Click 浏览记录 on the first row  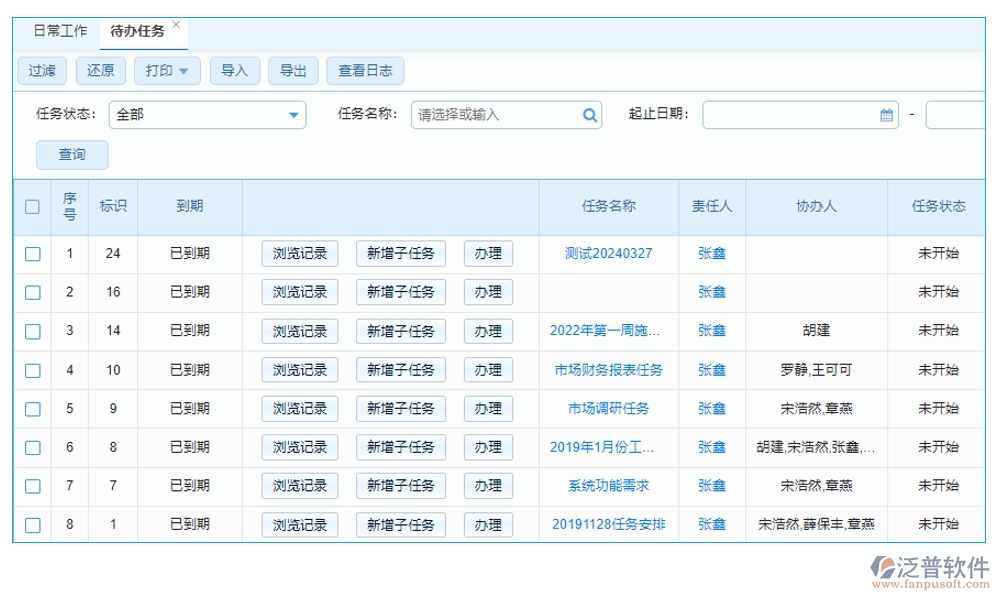[x=302, y=253]
